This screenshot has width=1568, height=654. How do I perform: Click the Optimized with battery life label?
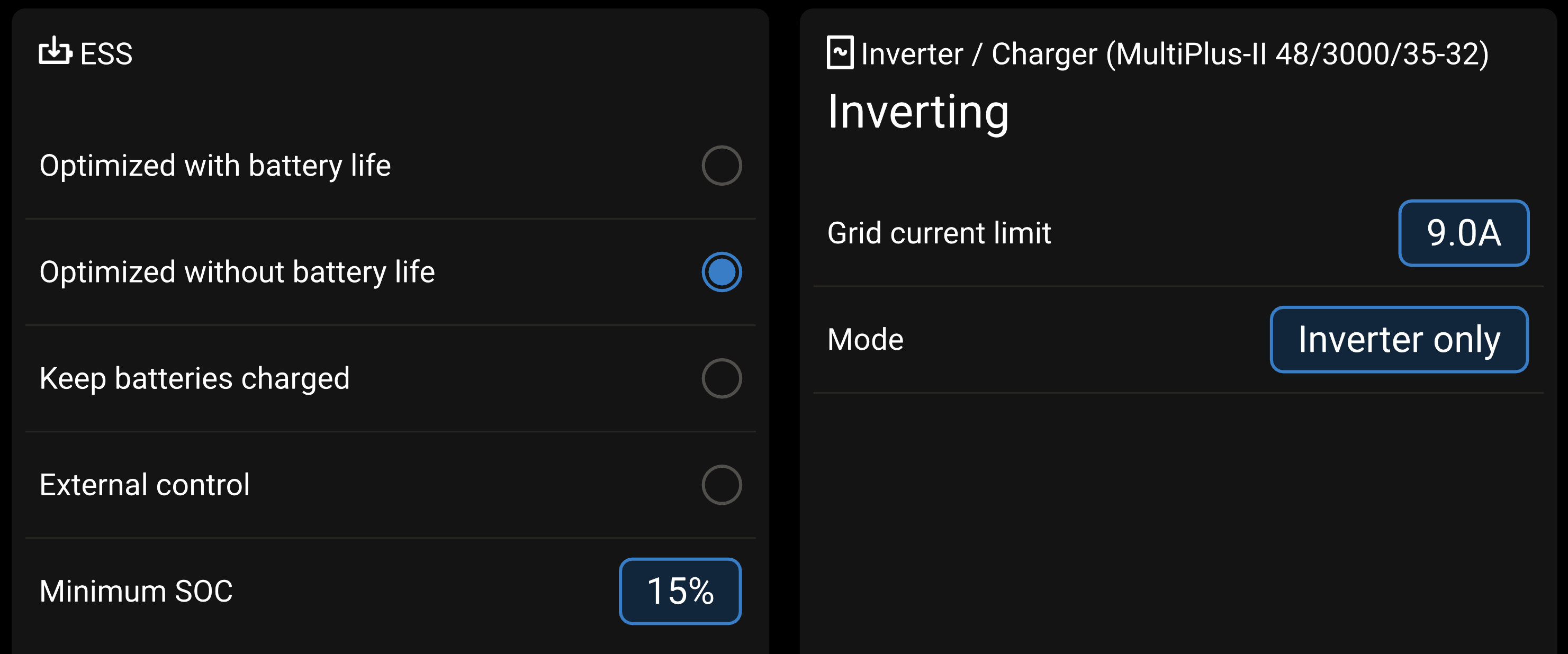[x=215, y=166]
